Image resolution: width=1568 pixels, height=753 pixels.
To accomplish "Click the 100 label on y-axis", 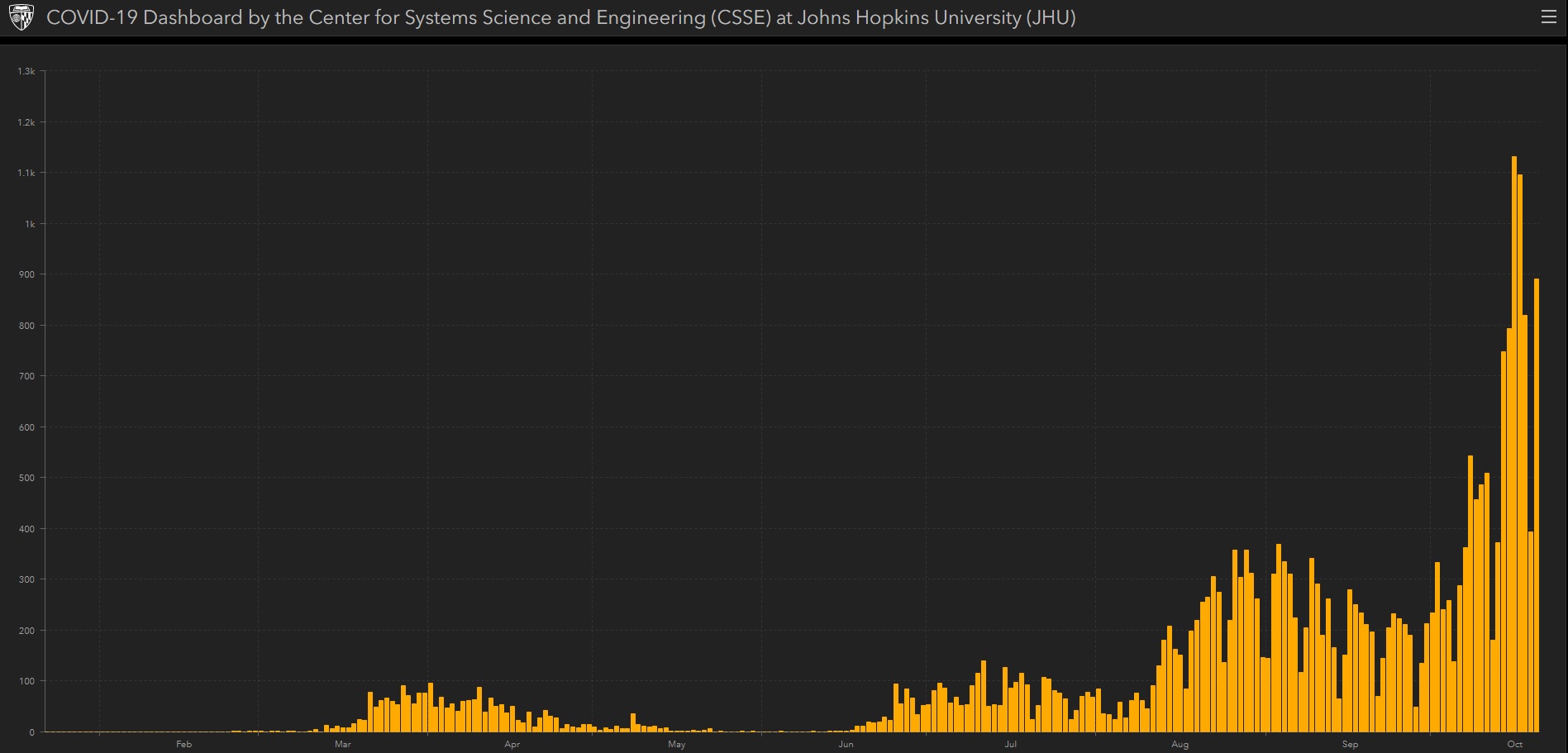I will click(26, 681).
